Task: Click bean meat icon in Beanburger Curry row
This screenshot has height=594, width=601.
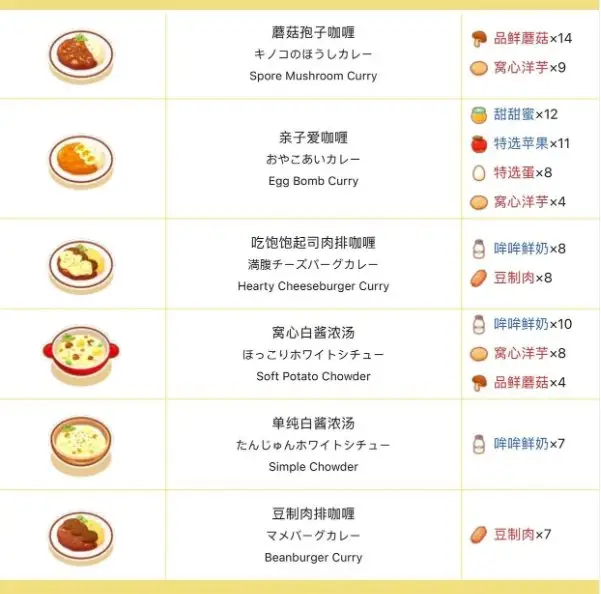Action: 480,535
